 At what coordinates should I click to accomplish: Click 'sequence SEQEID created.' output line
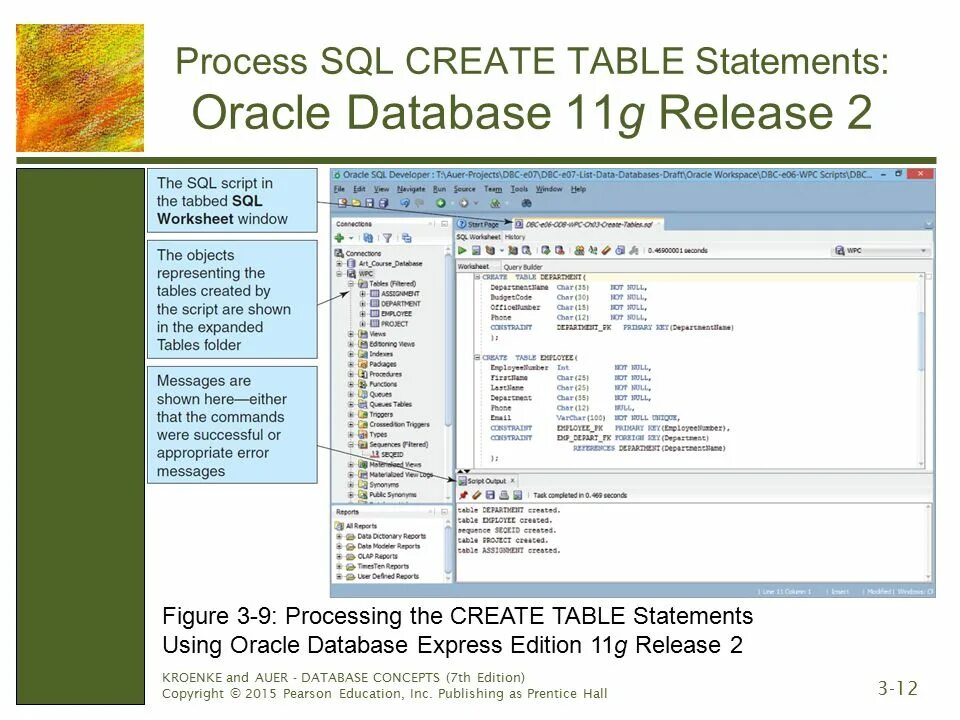pyautogui.click(x=506, y=530)
